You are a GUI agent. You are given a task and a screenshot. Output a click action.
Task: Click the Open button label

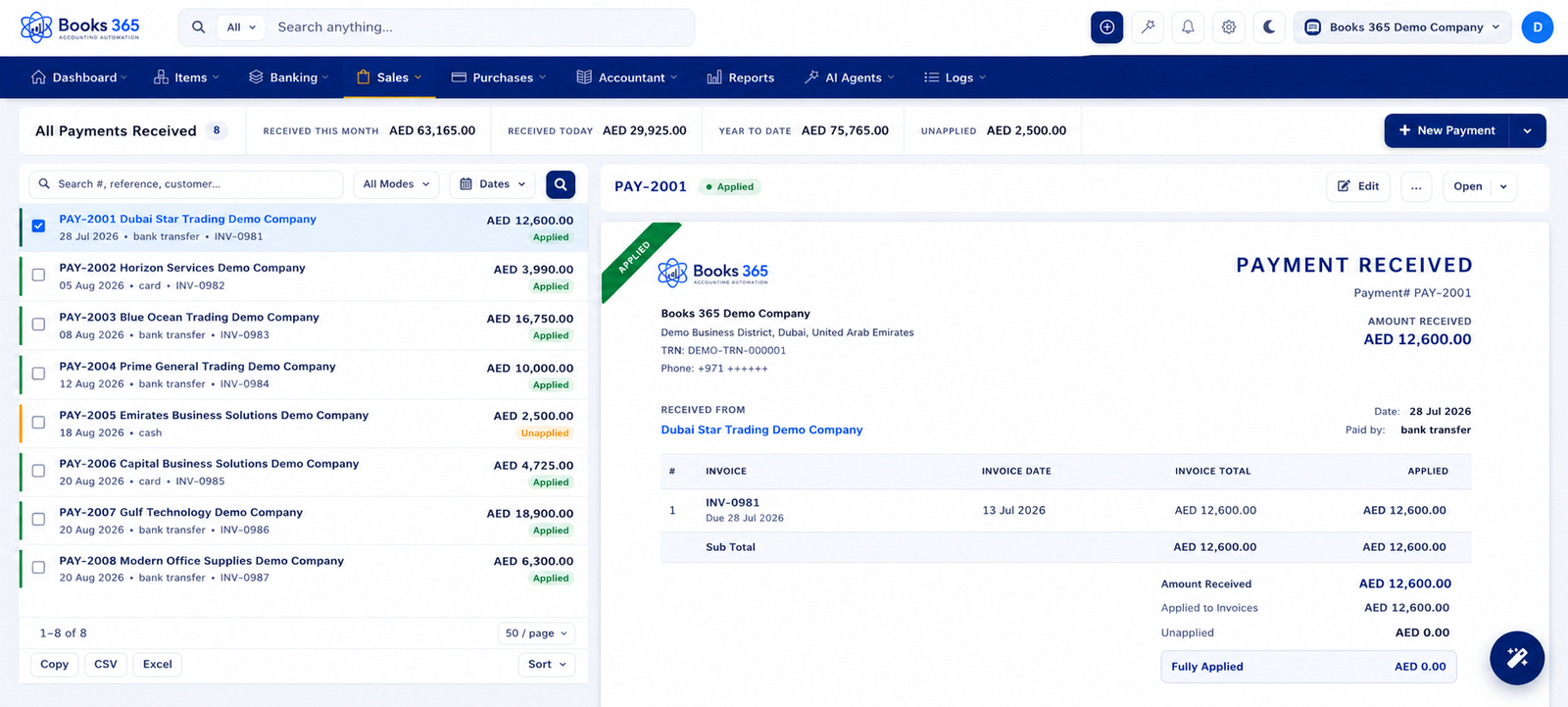pyautogui.click(x=1468, y=186)
